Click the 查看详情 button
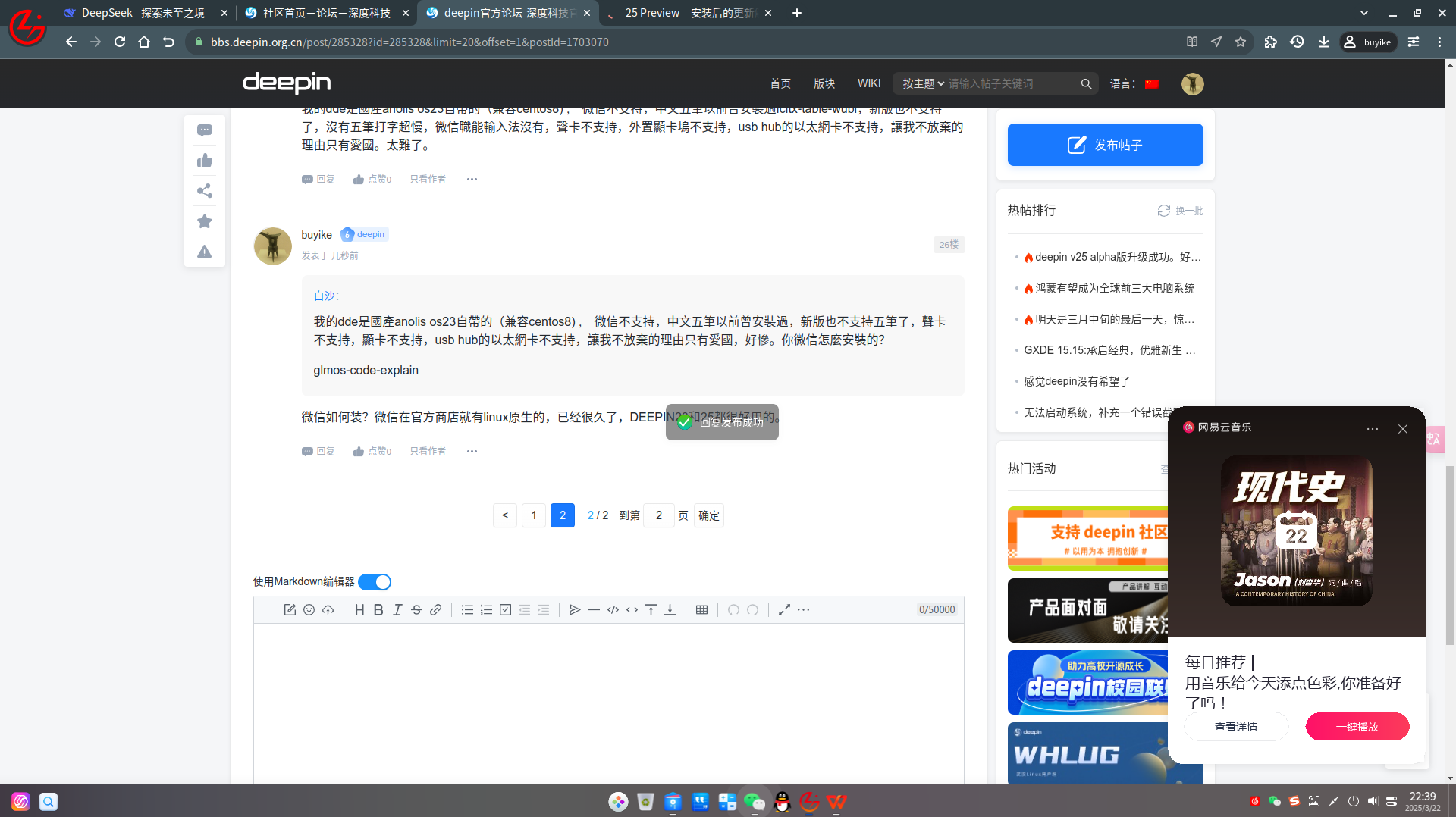The height and width of the screenshot is (817, 1456). coord(1236,727)
